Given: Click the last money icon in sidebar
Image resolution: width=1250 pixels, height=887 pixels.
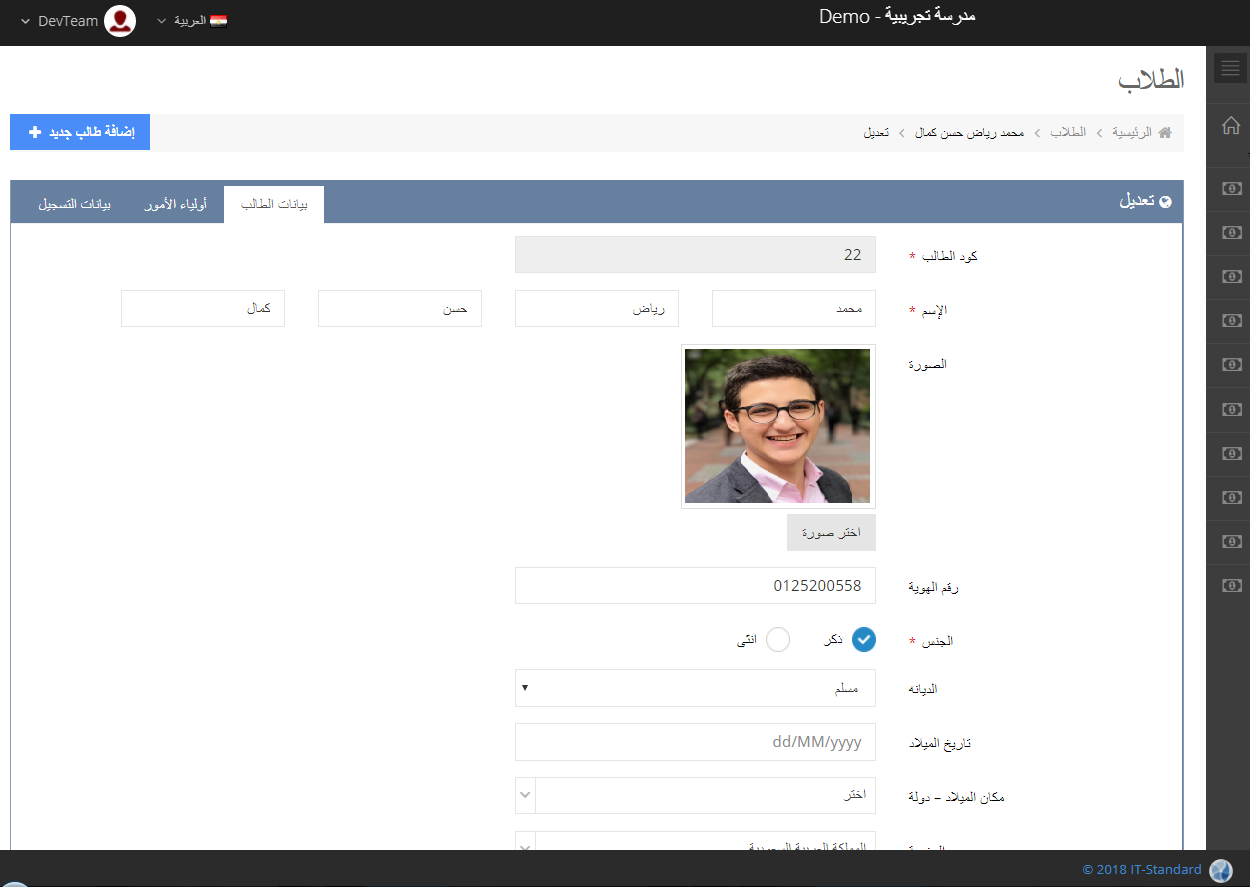Looking at the screenshot, I should coord(1231,586).
